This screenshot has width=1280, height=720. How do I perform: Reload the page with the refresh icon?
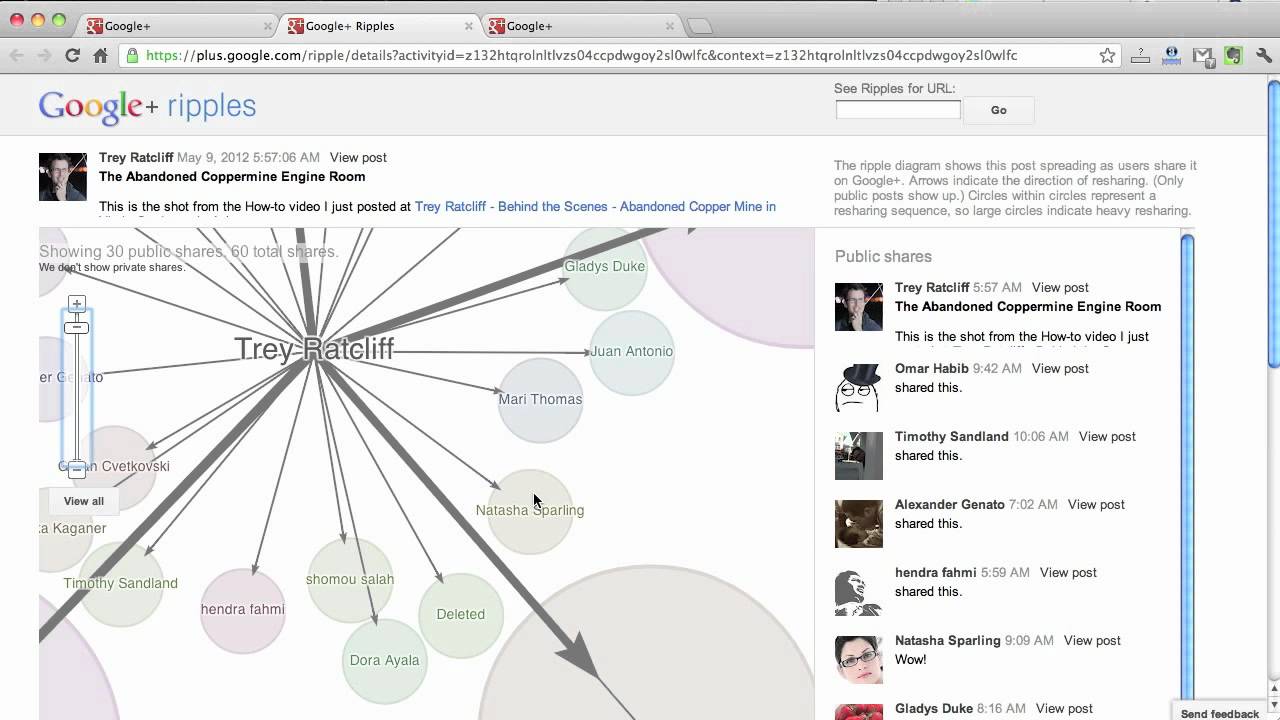72,56
